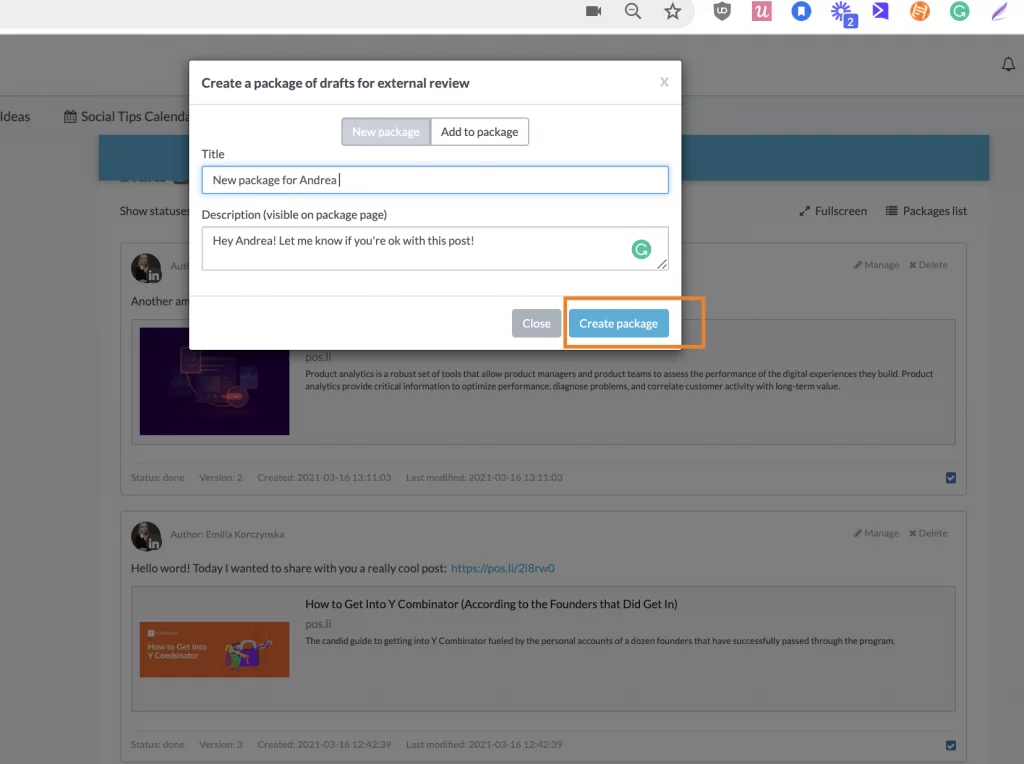Click 'Version: 3' status text

[x=221, y=744]
